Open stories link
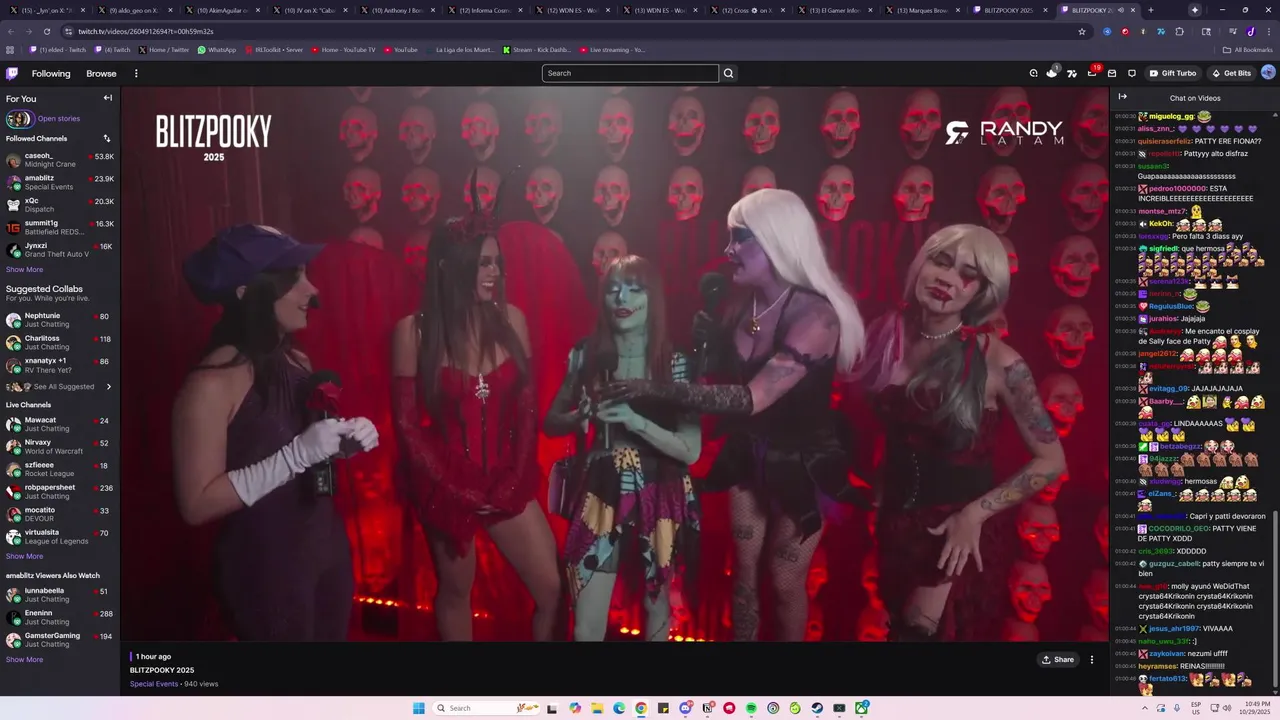This screenshot has width=1280, height=720. [59, 119]
